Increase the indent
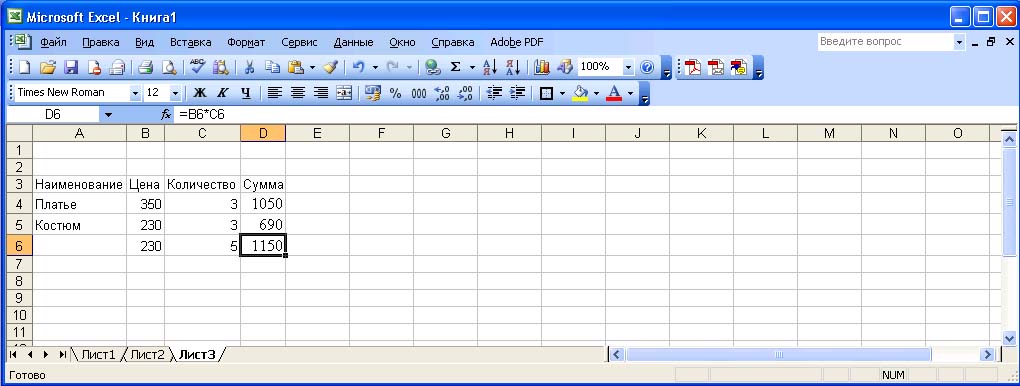 (517, 93)
